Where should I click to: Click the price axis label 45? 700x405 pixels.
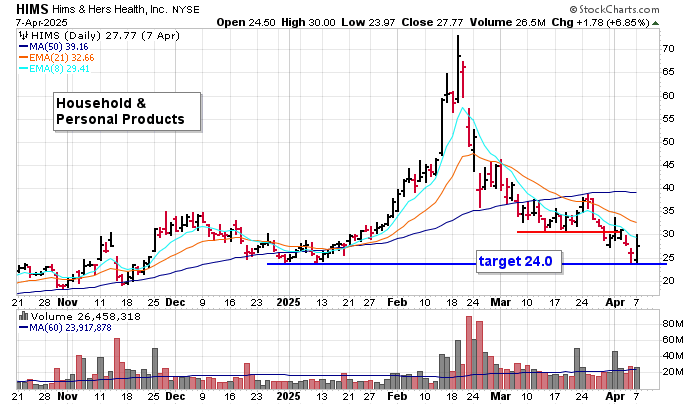[x=668, y=165]
